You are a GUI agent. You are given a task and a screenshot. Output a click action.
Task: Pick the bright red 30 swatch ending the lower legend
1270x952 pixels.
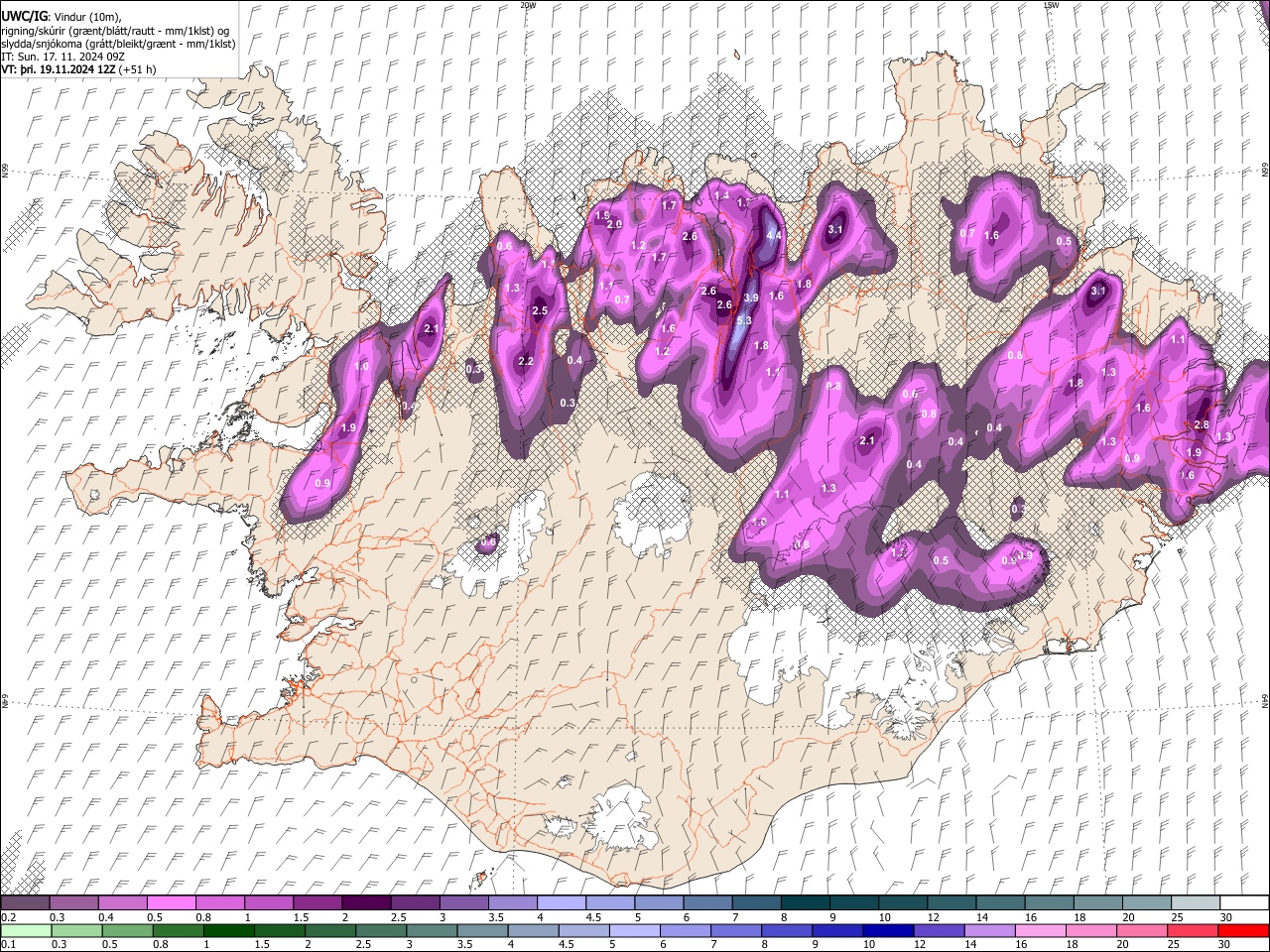point(1244,931)
